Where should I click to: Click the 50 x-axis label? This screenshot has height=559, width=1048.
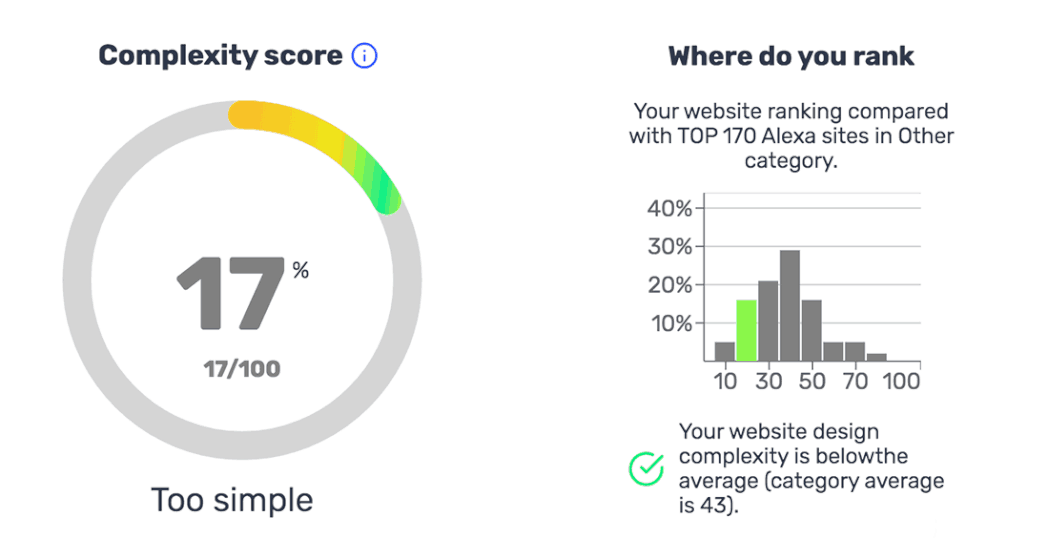(811, 381)
